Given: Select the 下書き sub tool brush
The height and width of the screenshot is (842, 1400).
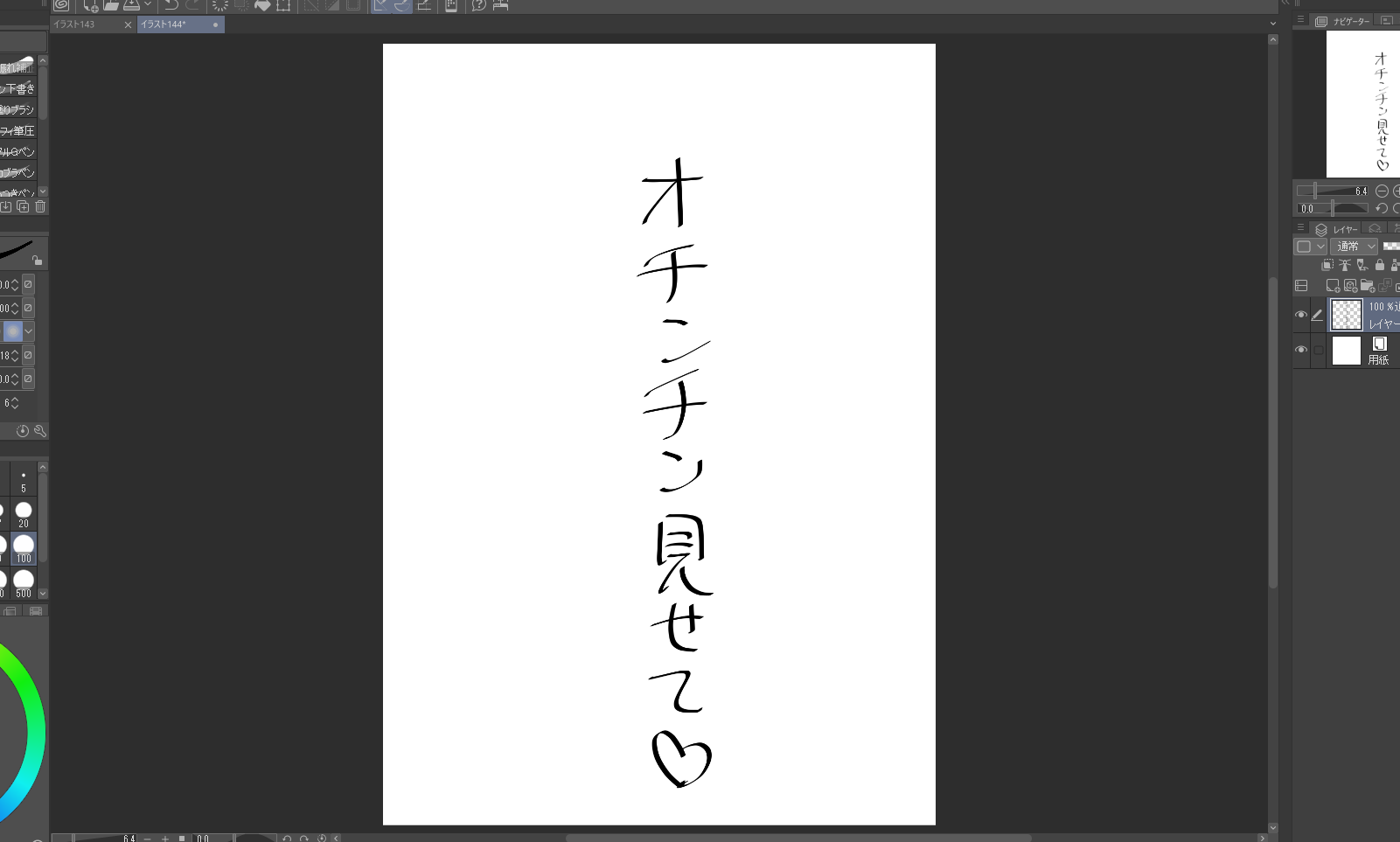Looking at the screenshot, I should pyautogui.click(x=17, y=88).
